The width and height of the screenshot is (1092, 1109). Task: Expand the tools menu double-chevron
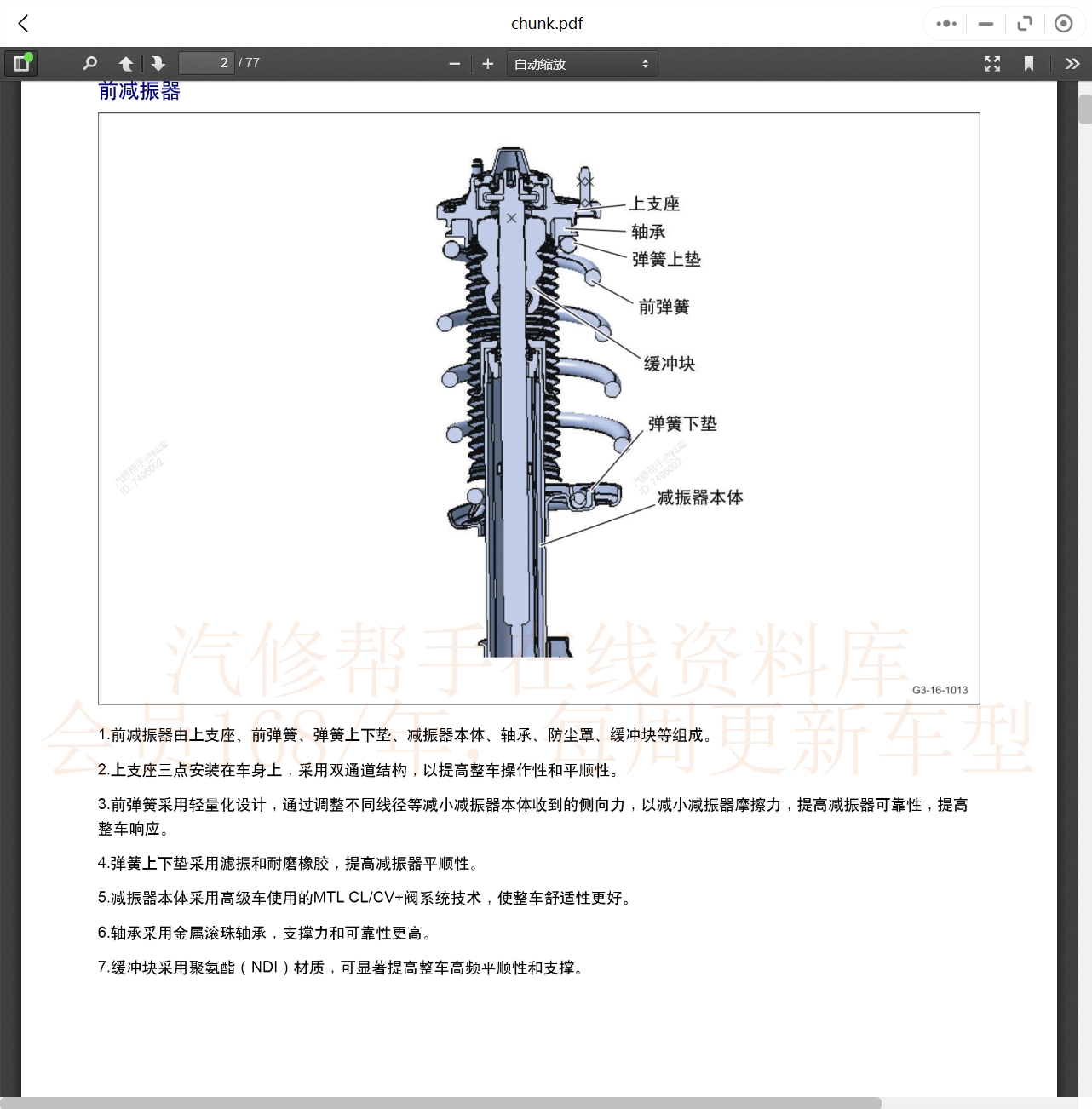pyautogui.click(x=1072, y=63)
